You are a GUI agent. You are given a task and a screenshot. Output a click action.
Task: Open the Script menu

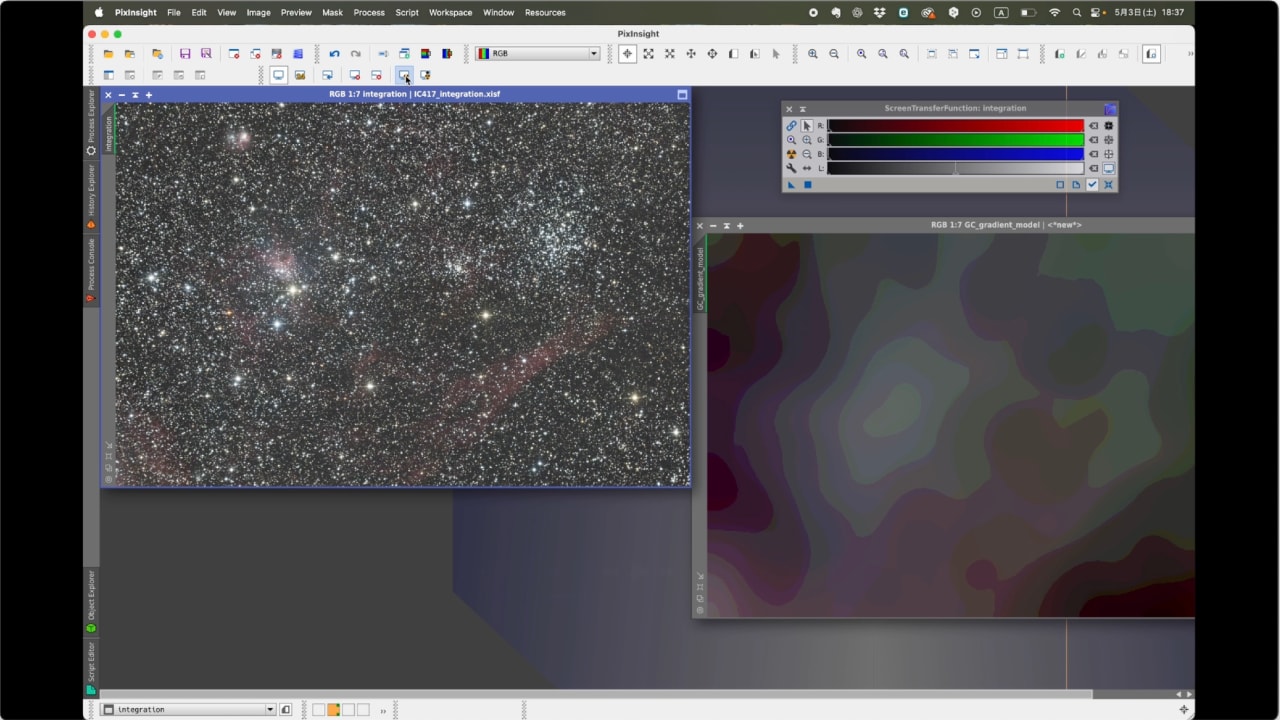pos(407,13)
